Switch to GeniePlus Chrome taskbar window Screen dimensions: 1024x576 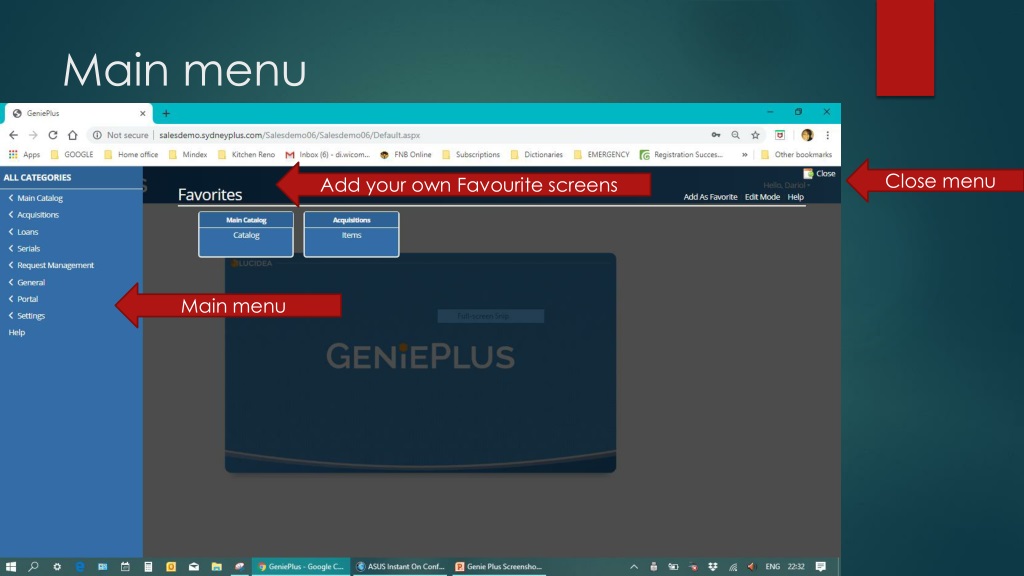tap(301, 567)
